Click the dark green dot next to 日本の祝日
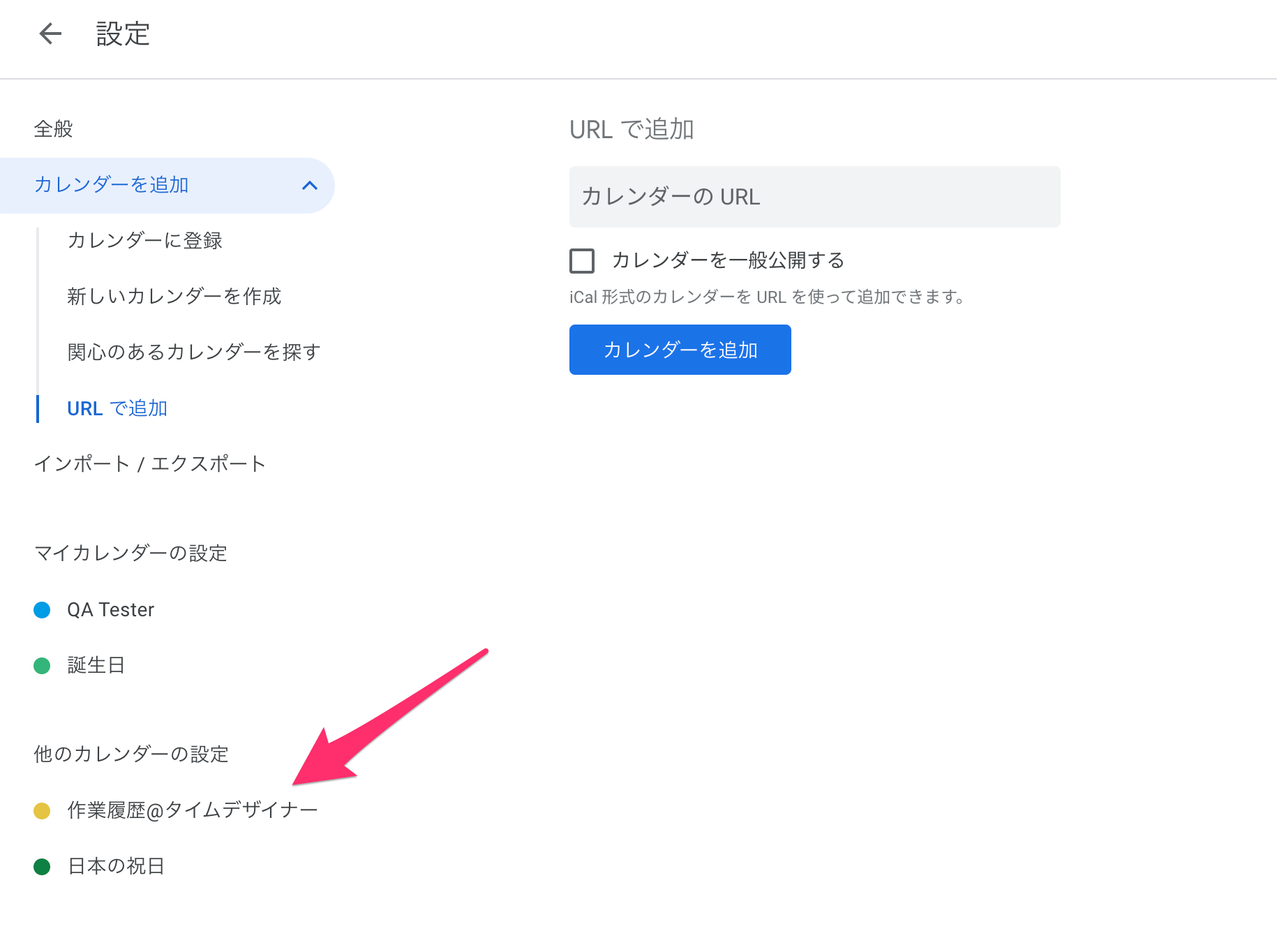Viewport: 1277px width, 952px height. (x=43, y=866)
